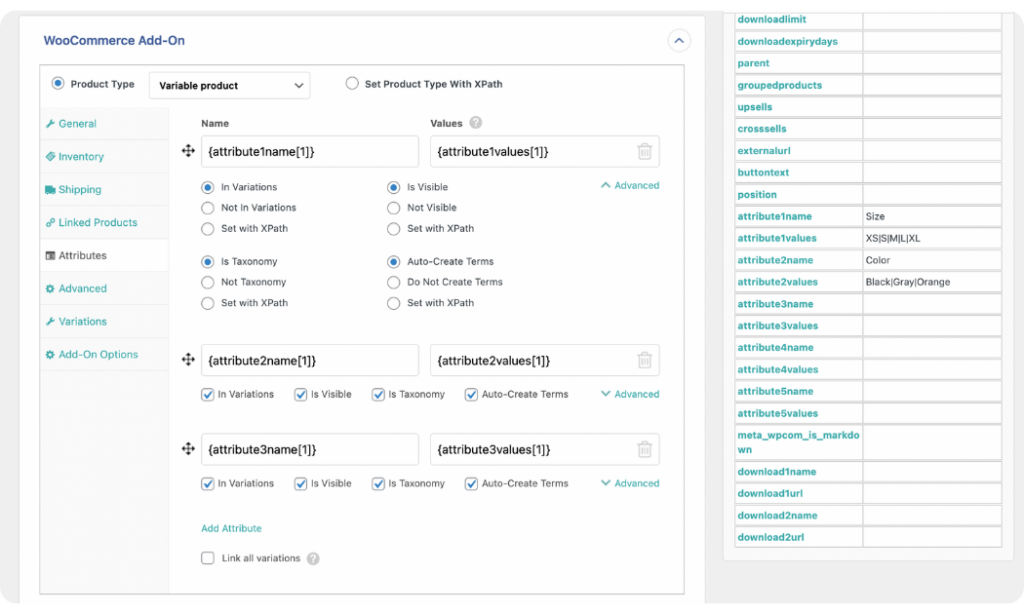
Task: Click the download1url field label
Action: [770, 494]
